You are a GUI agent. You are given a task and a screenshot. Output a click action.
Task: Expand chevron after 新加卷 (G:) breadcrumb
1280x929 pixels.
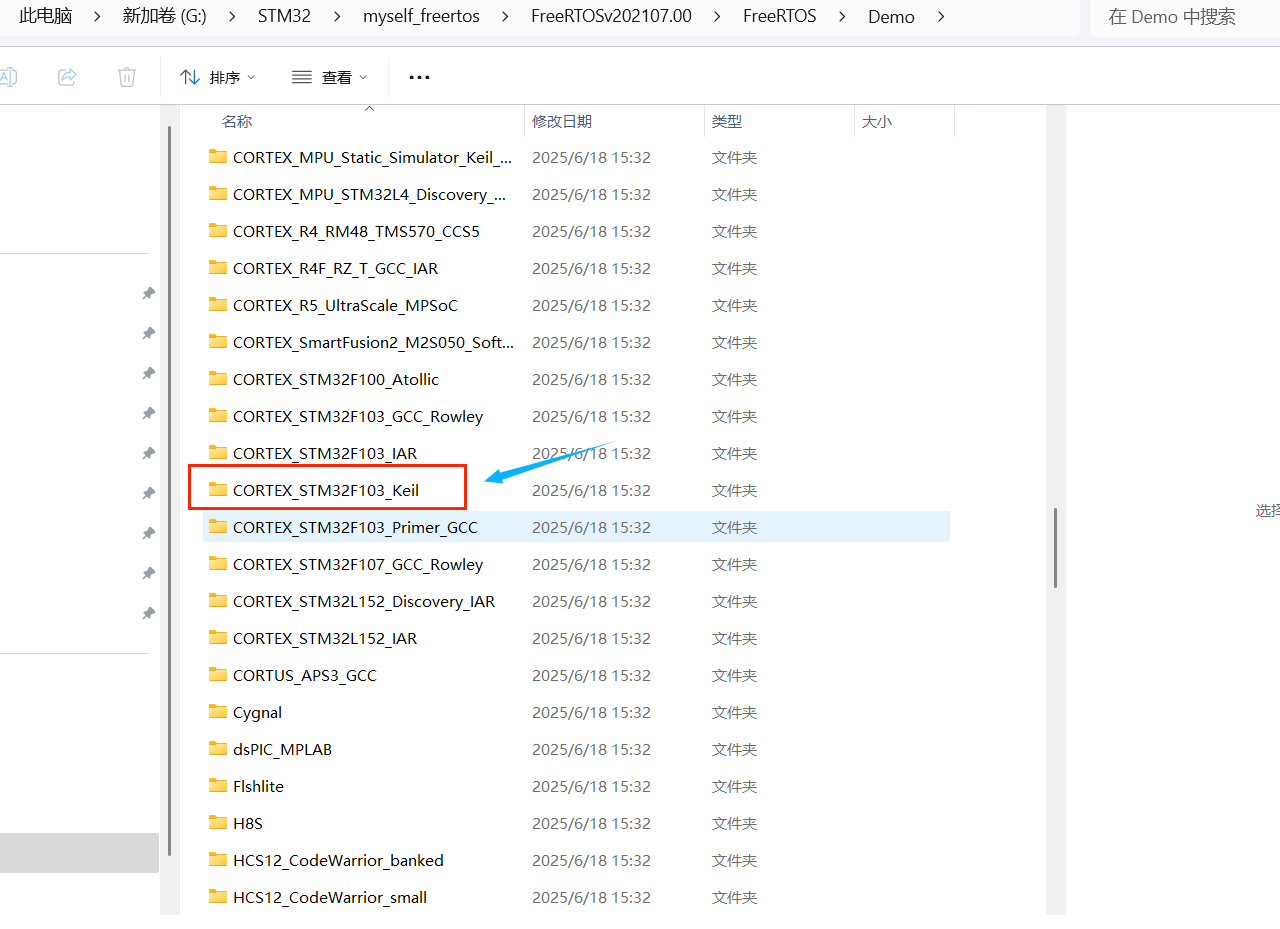232,16
